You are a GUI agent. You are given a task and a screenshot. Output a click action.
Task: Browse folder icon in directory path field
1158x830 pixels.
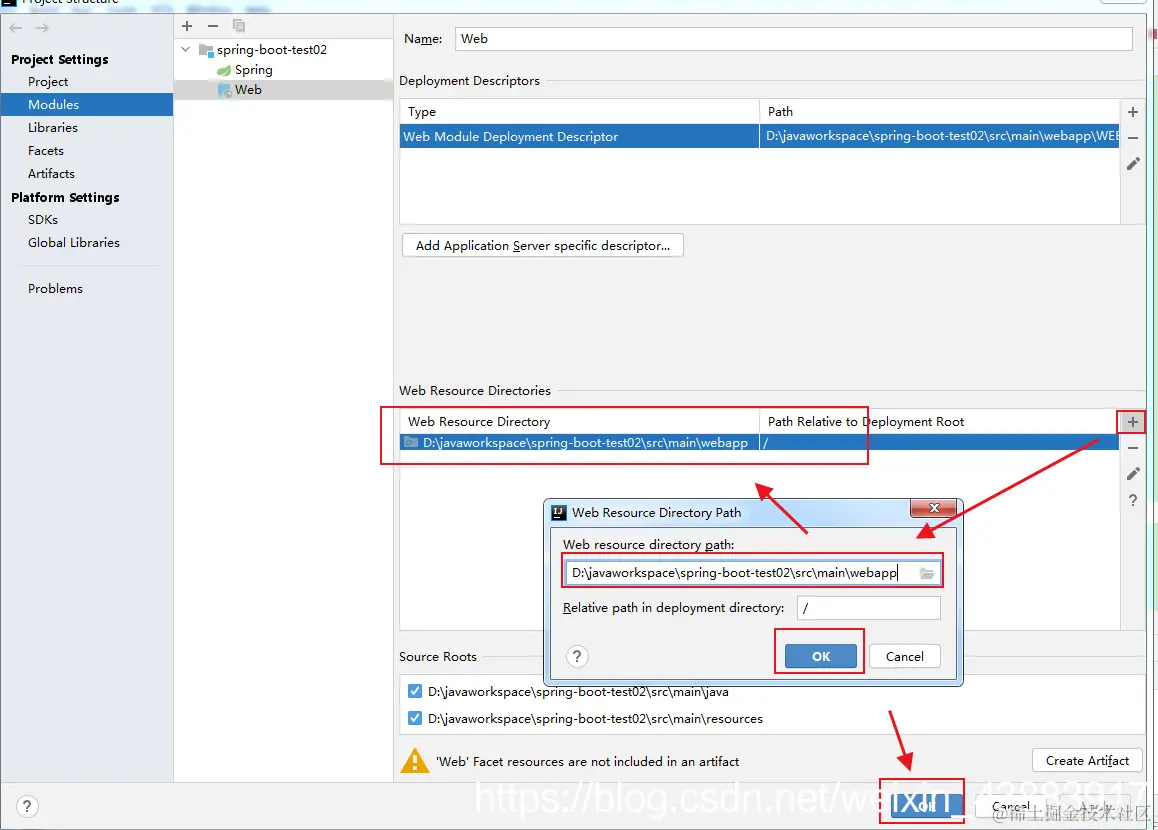click(927, 573)
